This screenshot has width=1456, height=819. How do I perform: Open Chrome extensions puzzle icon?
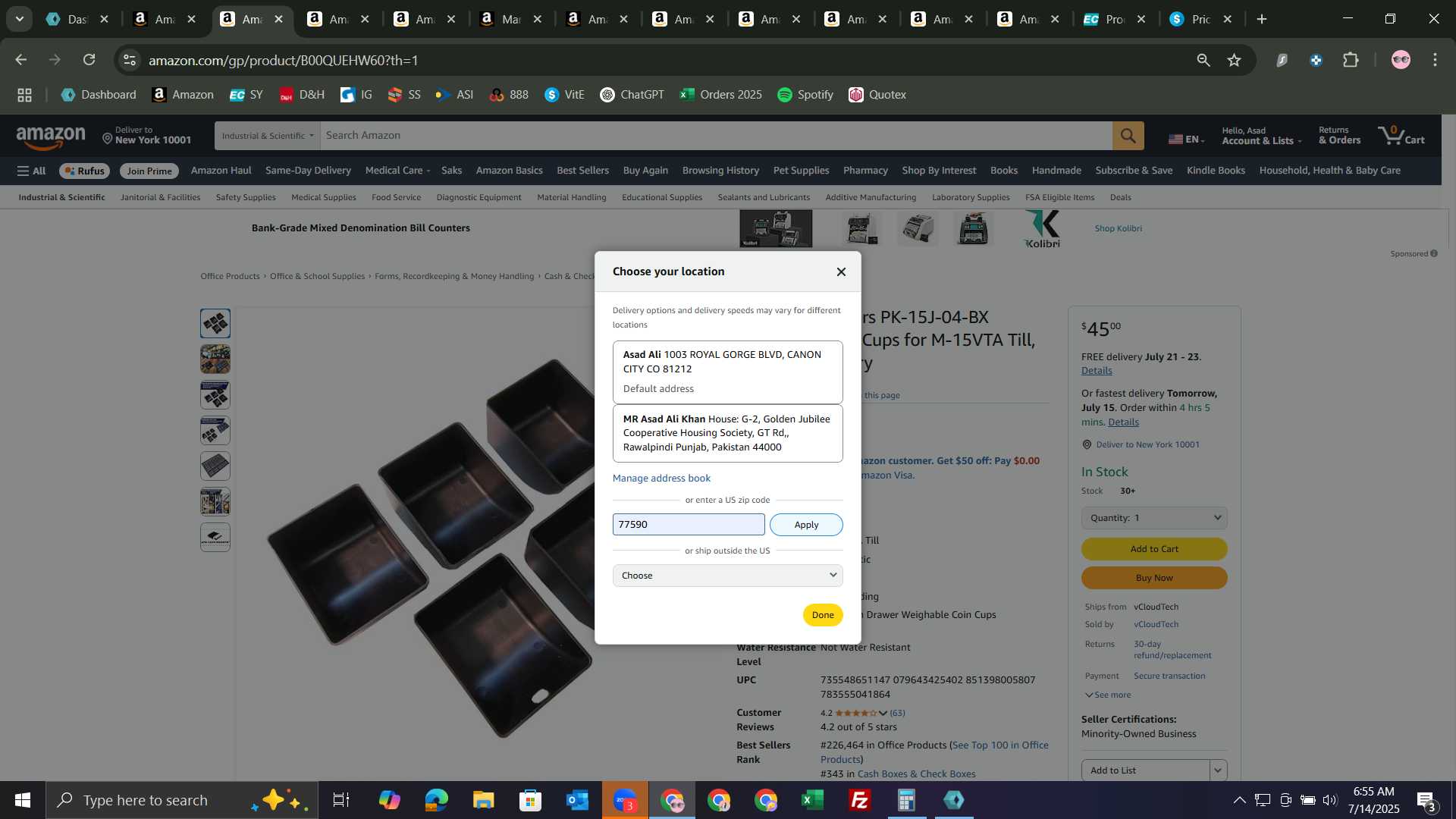click(1351, 60)
